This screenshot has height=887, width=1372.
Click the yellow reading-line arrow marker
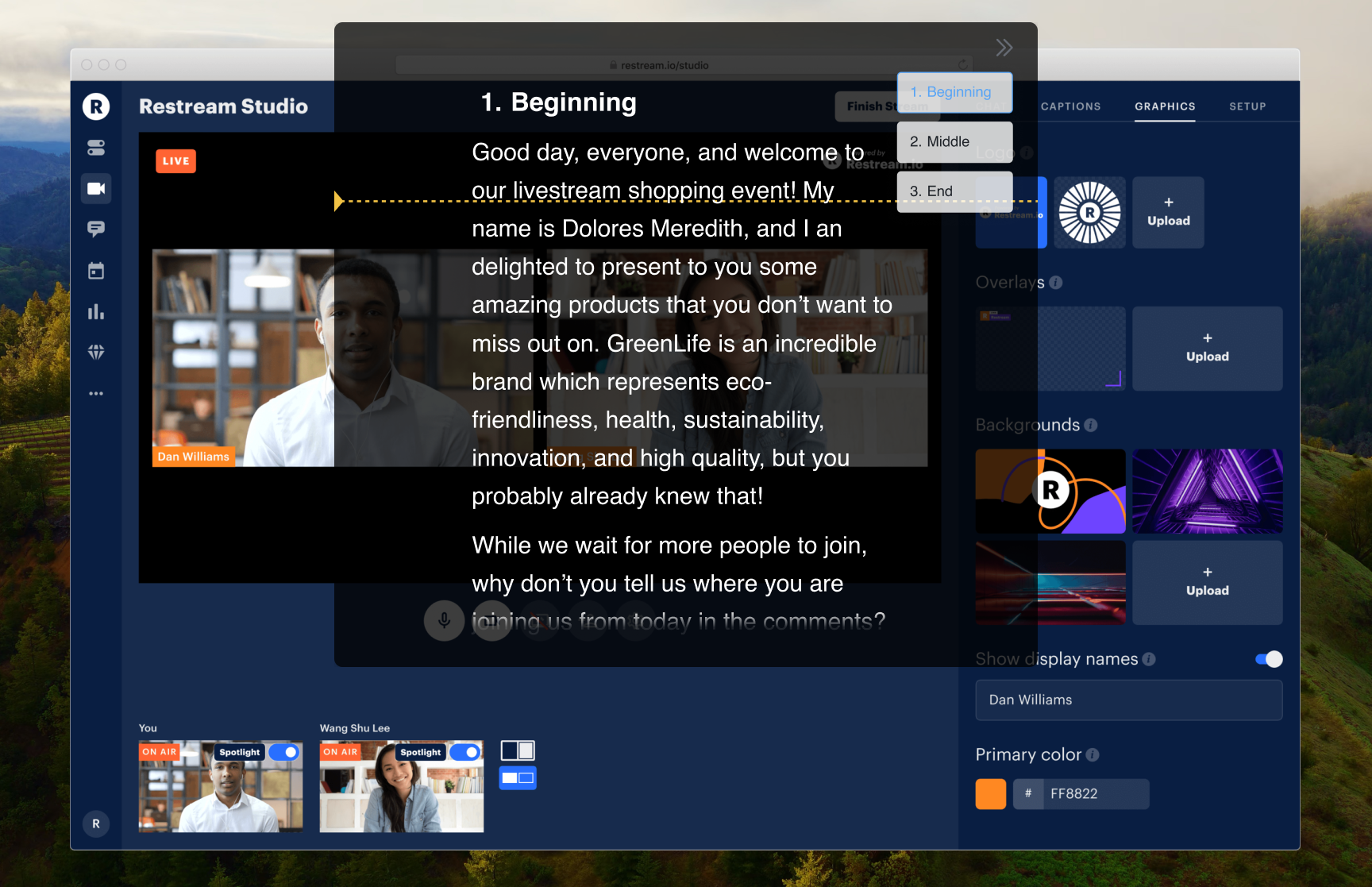pos(339,201)
